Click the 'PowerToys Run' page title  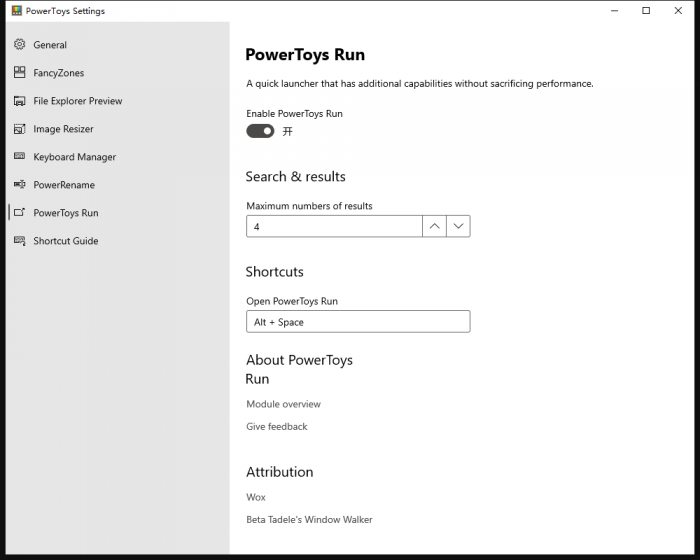305,54
